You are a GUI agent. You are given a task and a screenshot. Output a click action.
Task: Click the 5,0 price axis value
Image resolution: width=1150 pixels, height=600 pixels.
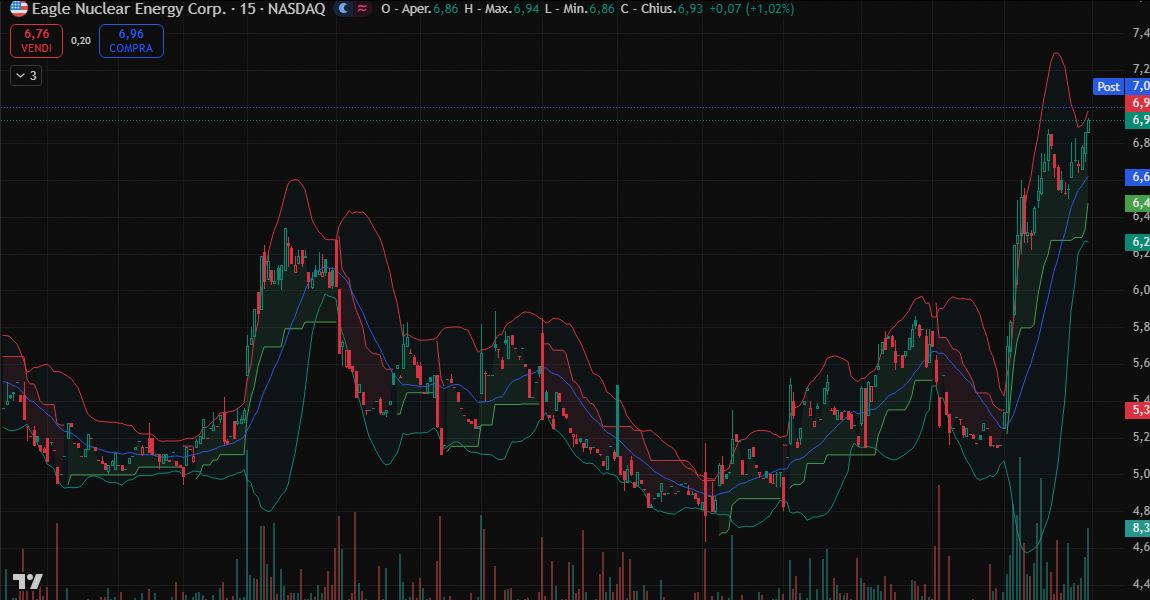coord(1140,474)
